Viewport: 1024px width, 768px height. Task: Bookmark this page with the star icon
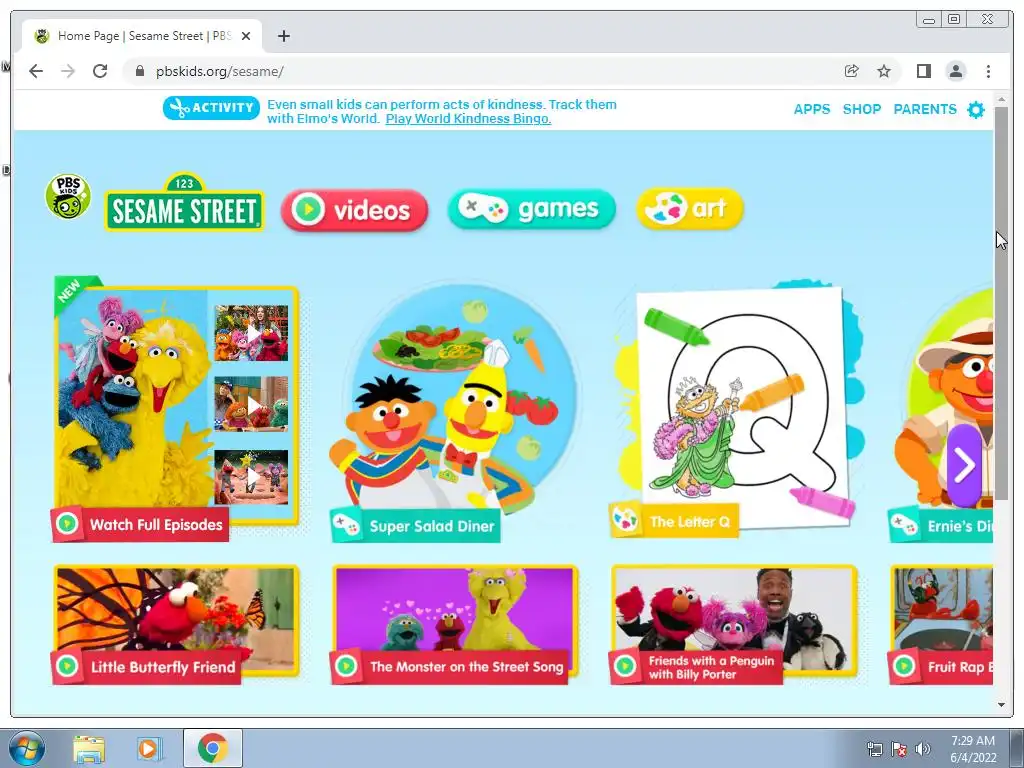coord(884,71)
